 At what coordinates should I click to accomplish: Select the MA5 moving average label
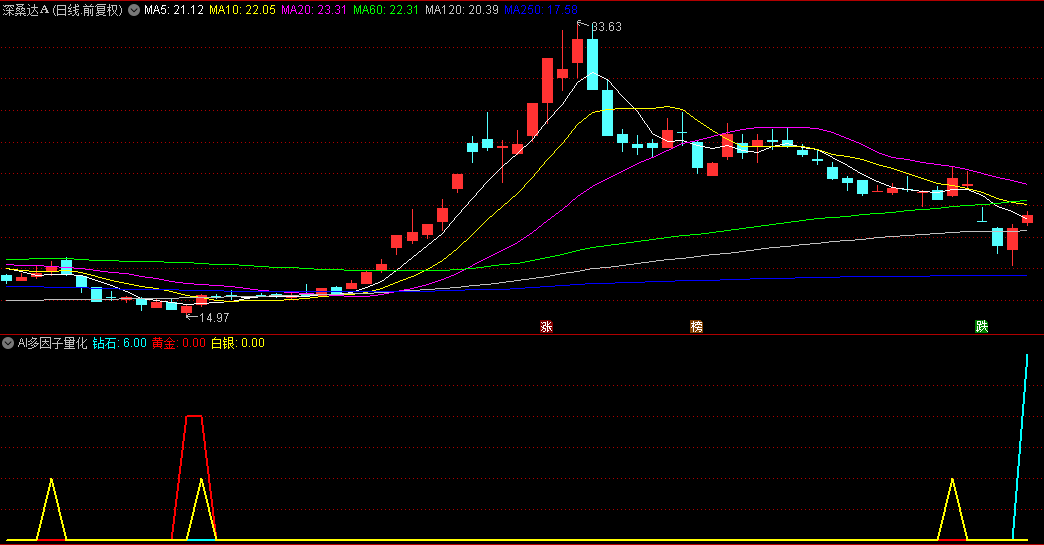point(174,10)
